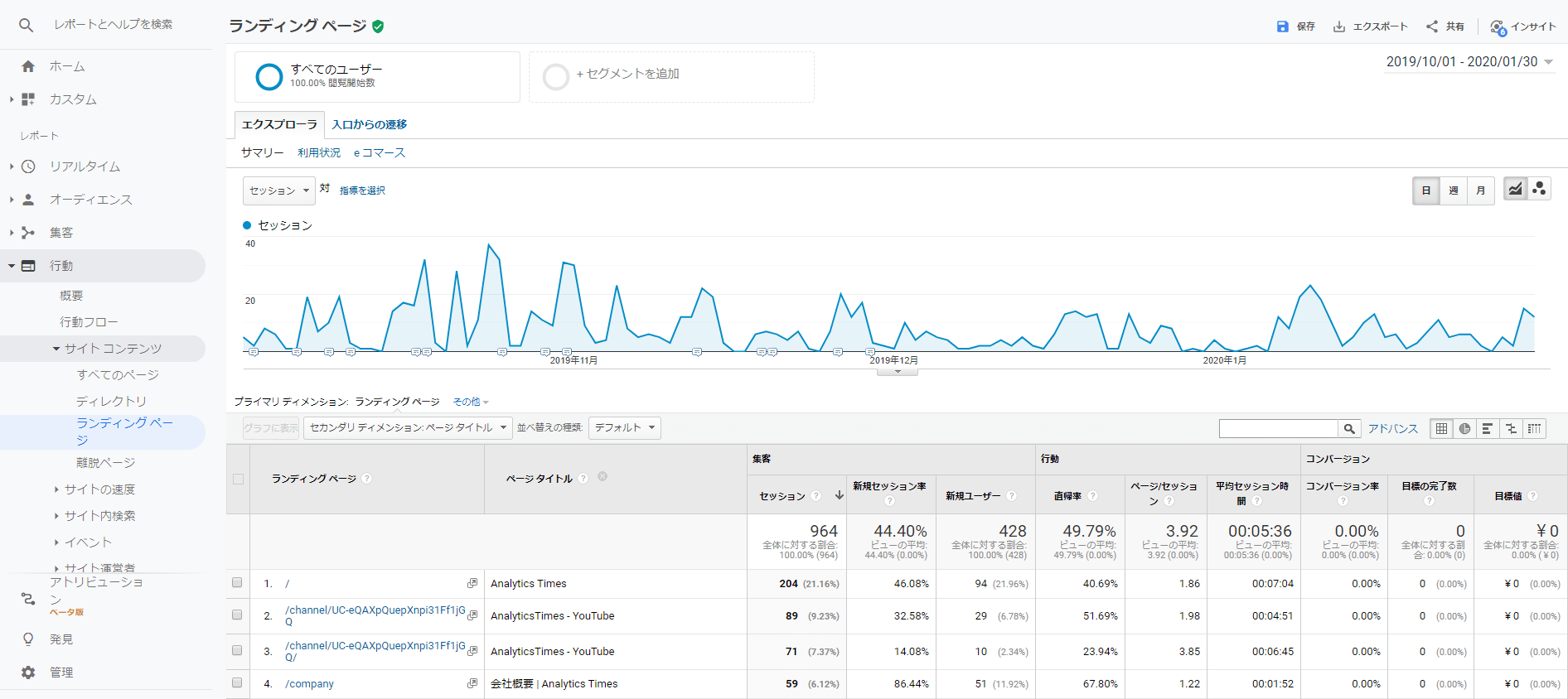Click the 共有 share icon
Viewport: 1568px width, 699px height.
(1432, 27)
